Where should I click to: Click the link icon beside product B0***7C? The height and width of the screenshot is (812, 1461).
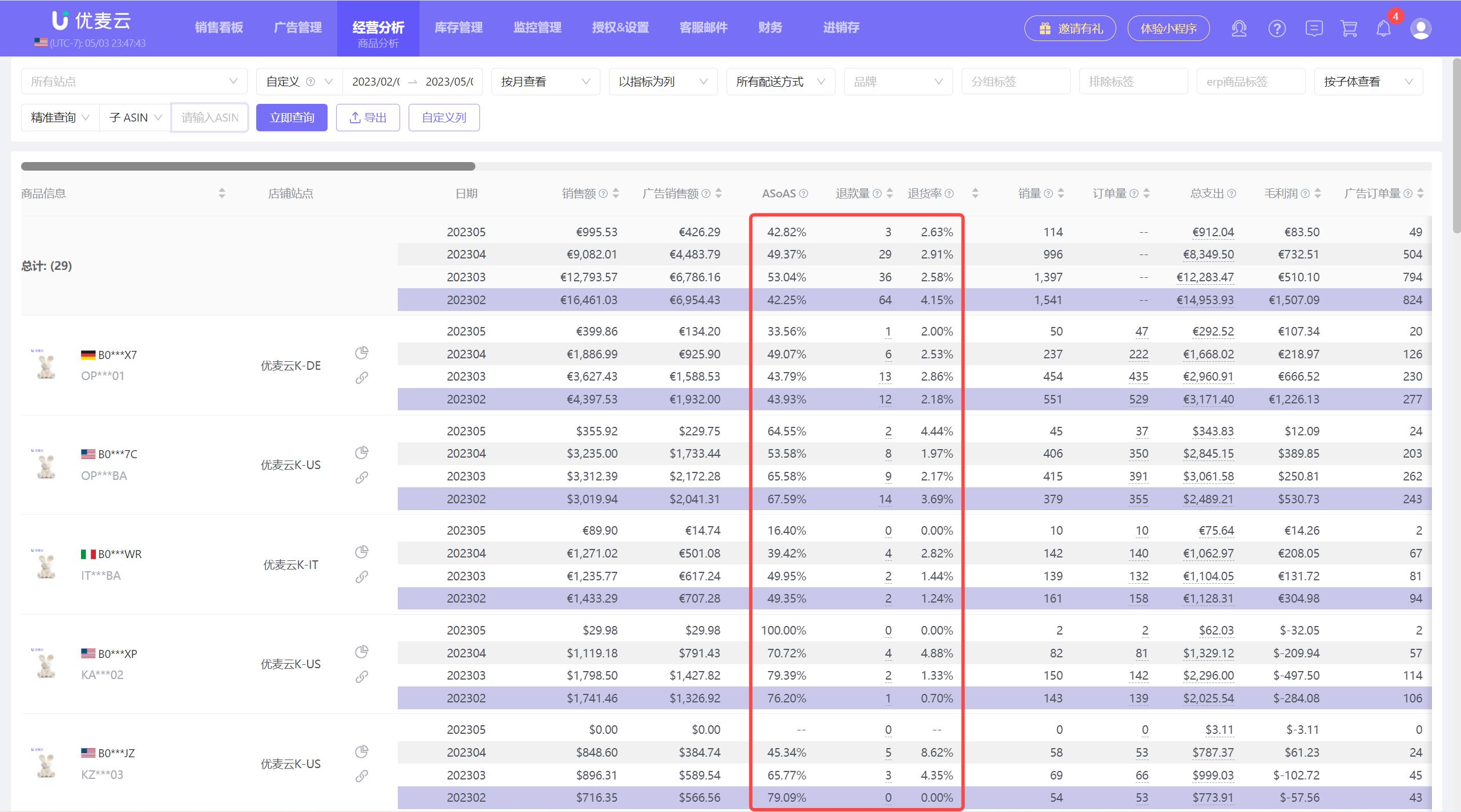[x=361, y=478]
